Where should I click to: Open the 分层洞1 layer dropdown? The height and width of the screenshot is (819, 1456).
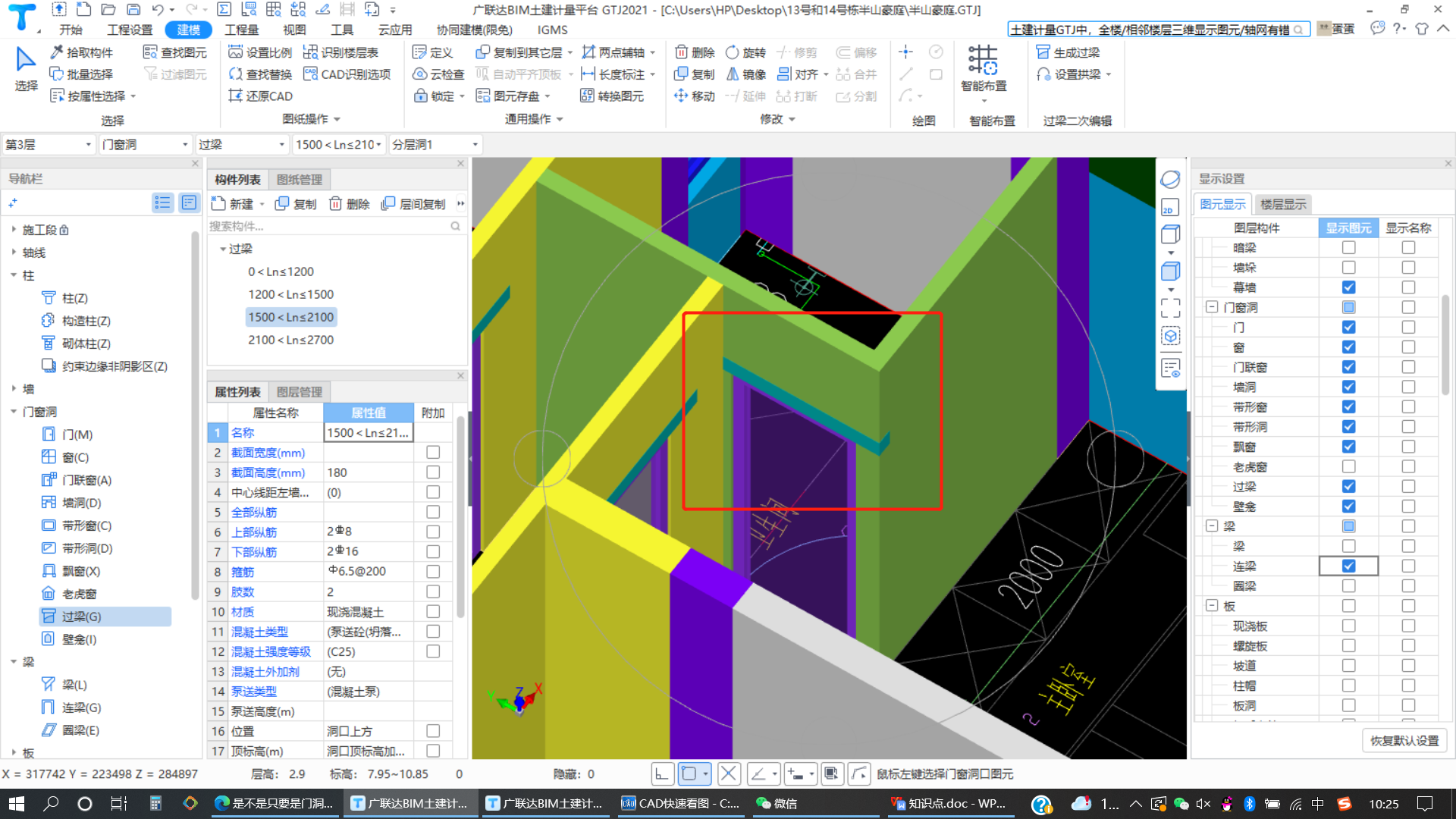click(435, 144)
